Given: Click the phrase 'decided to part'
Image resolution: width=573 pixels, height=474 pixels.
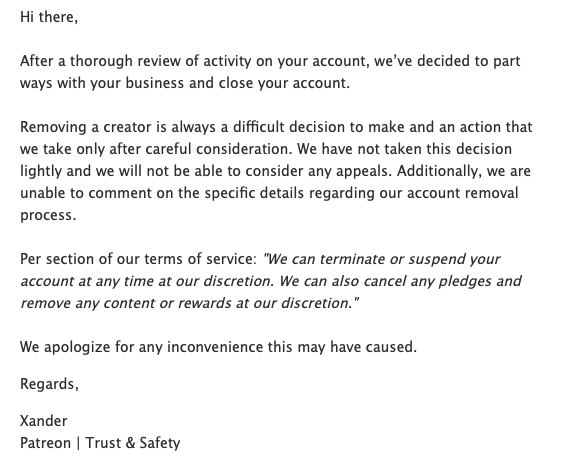Looking at the screenshot, I should 468,61.
